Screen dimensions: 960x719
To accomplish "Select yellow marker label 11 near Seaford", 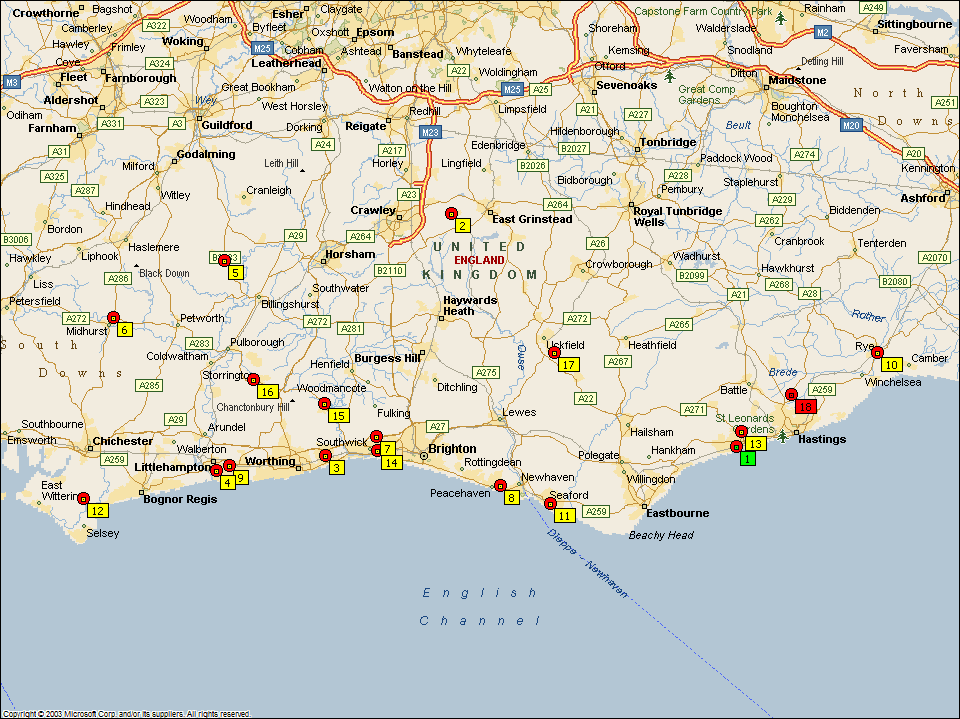I will click(x=564, y=516).
